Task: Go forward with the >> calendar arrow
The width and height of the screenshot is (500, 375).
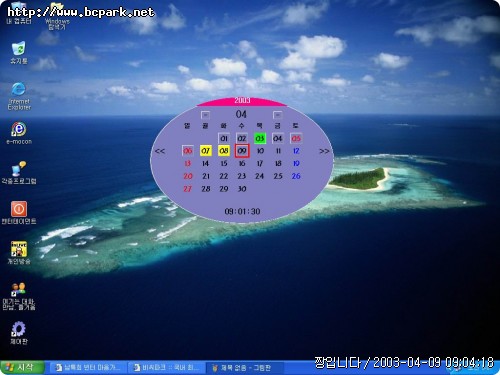Action: pos(324,151)
